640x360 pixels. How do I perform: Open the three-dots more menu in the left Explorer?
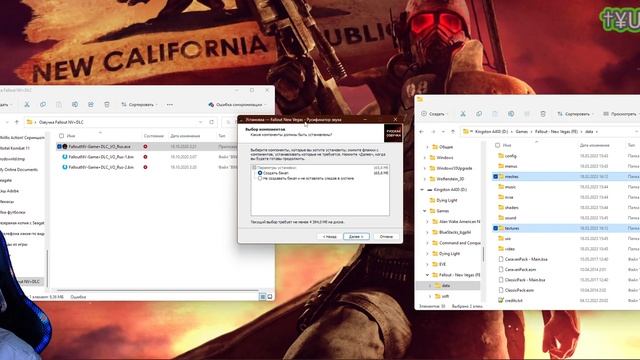[x=169, y=104]
